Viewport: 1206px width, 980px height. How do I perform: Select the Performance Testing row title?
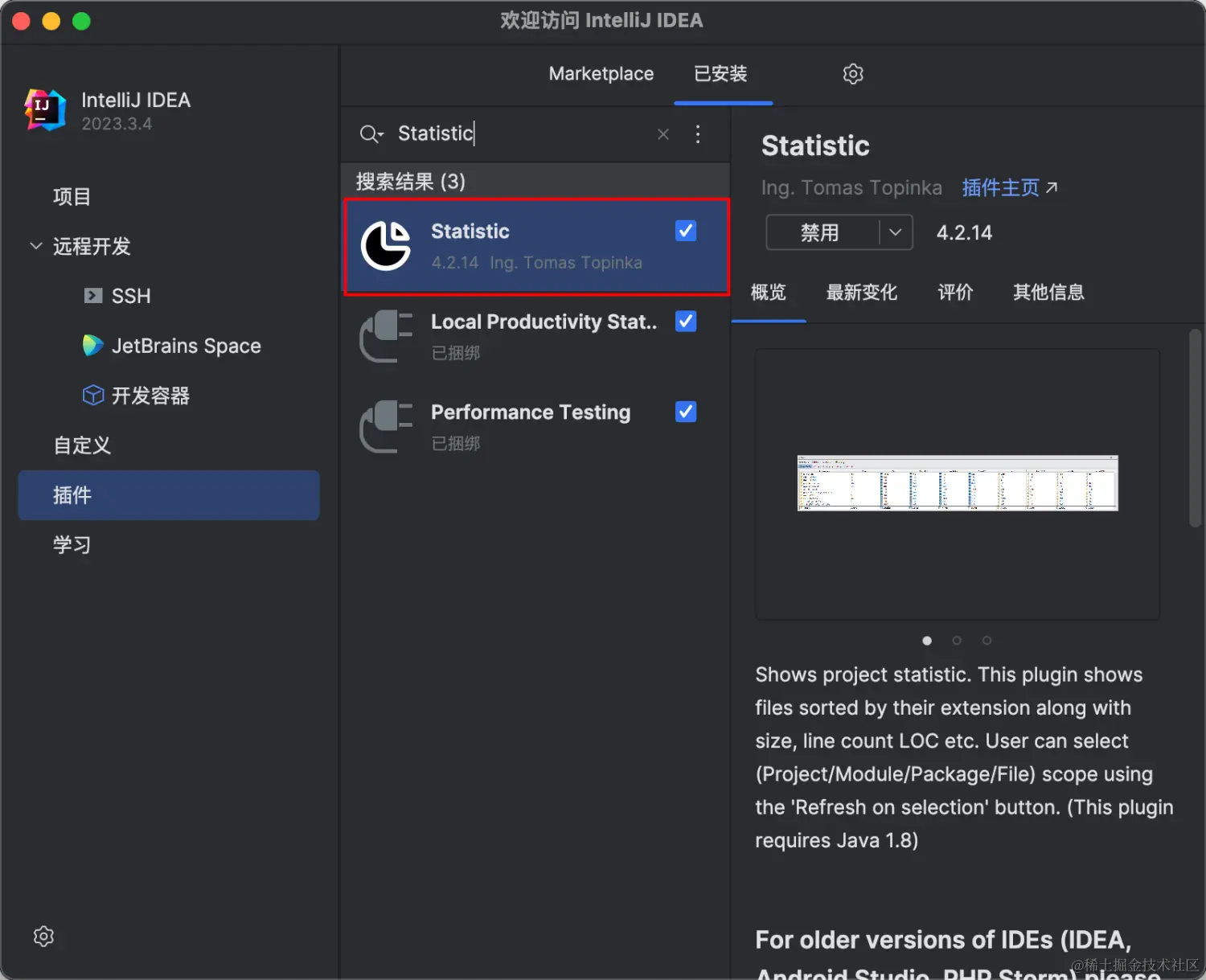pos(531,412)
